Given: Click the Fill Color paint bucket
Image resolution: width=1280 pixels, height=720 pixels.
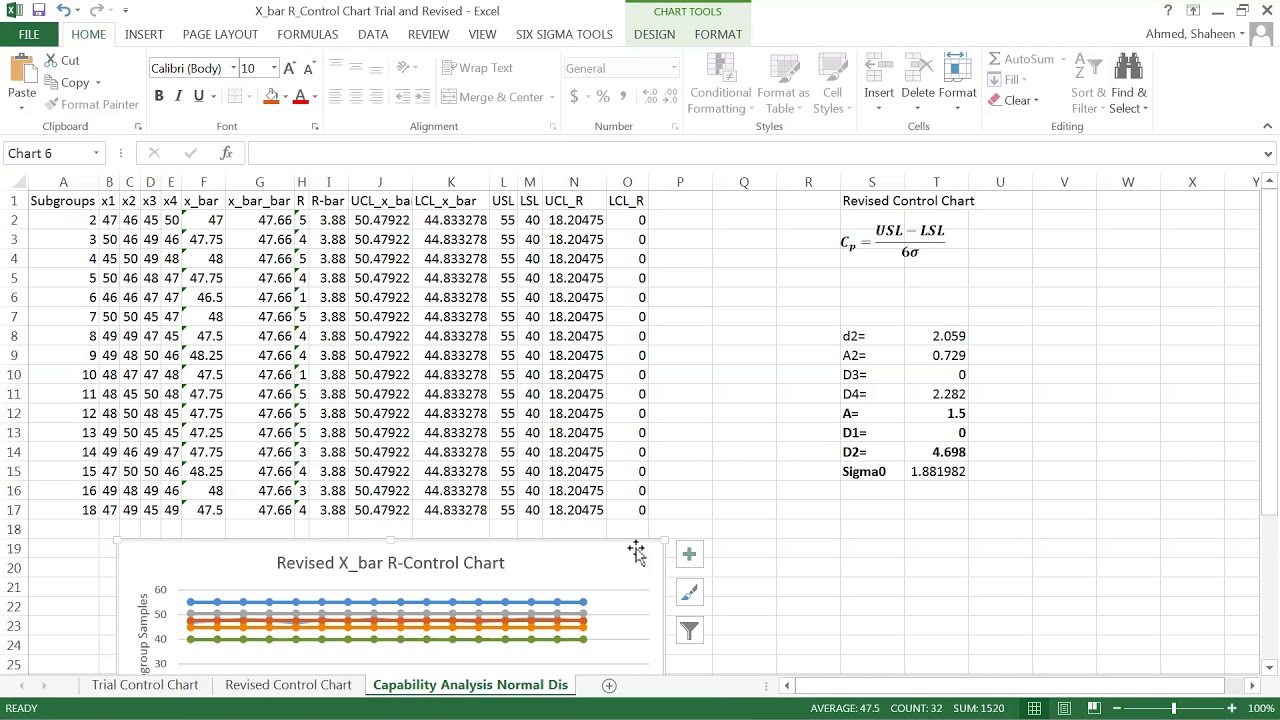Looking at the screenshot, I should (271, 96).
